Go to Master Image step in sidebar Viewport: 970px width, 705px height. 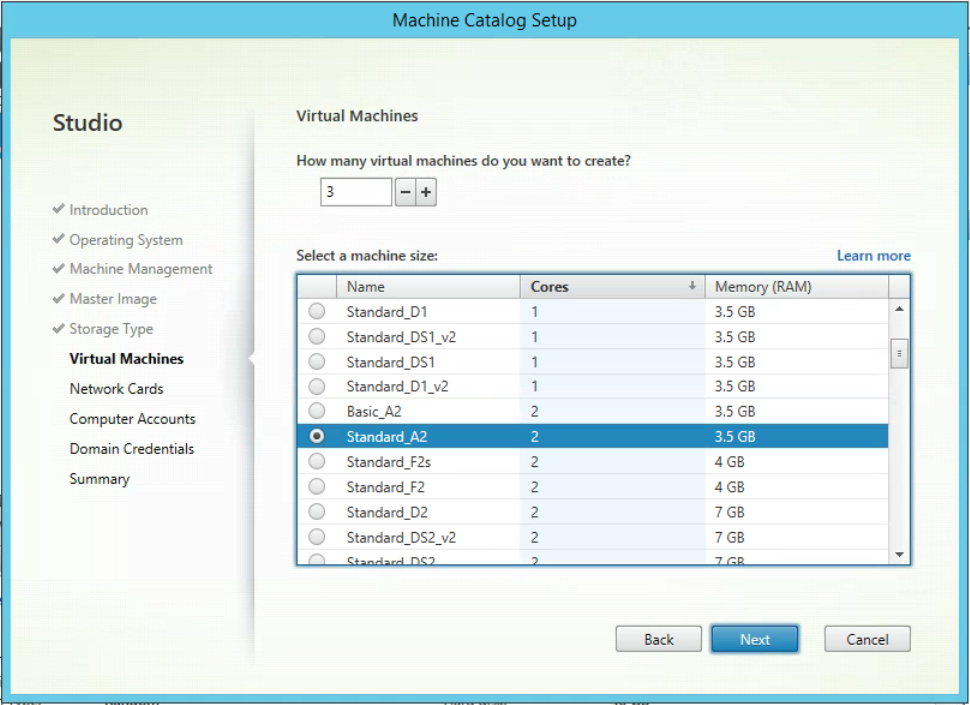[x=113, y=299]
